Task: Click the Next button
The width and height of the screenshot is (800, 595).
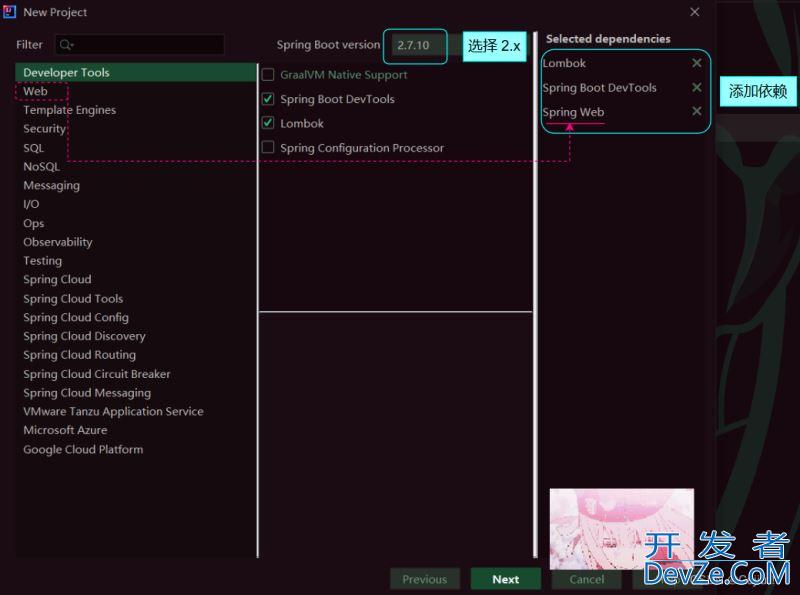Action: pyautogui.click(x=506, y=579)
